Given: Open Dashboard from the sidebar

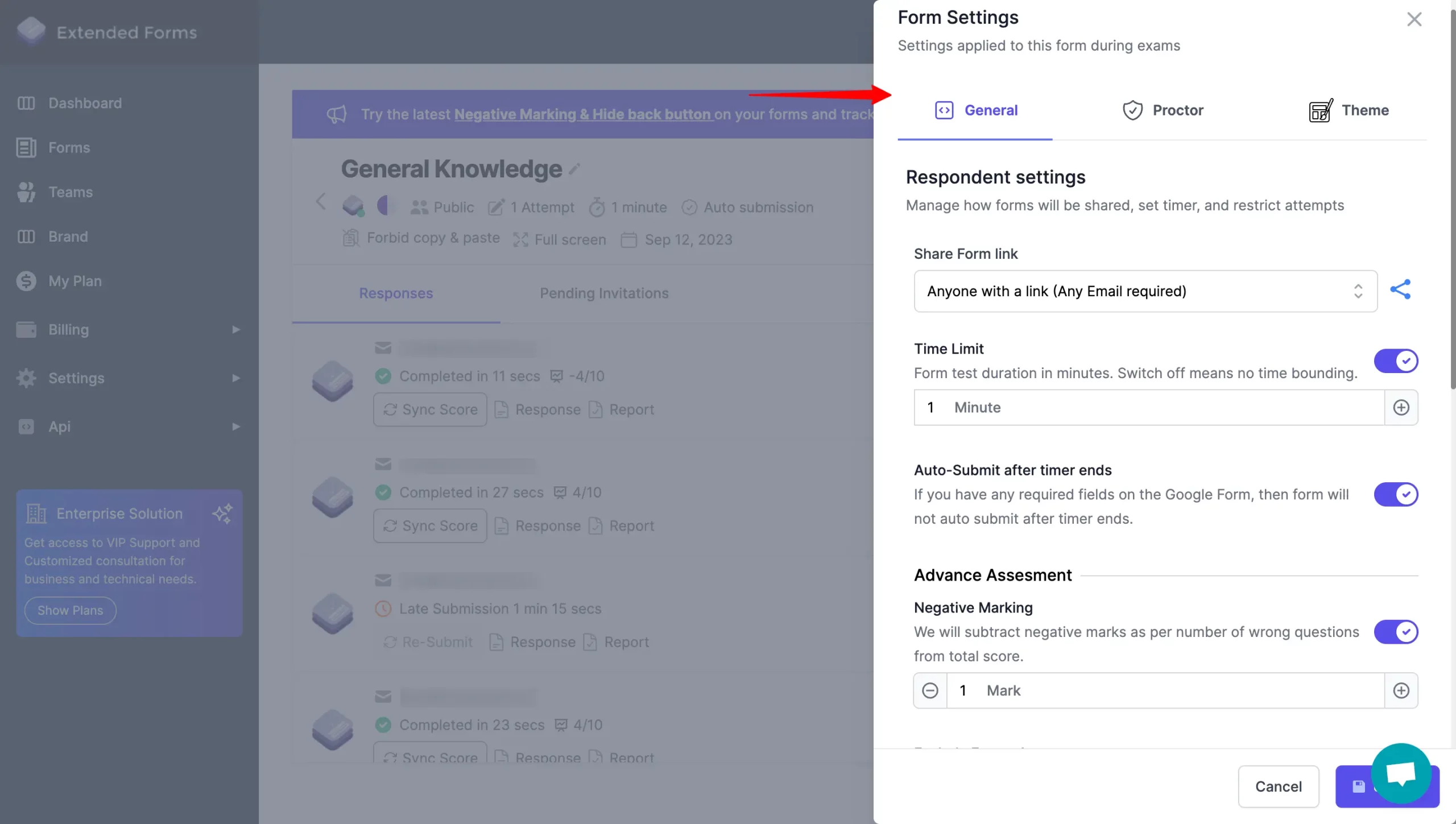Looking at the screenshot, I should click(85, 103).
